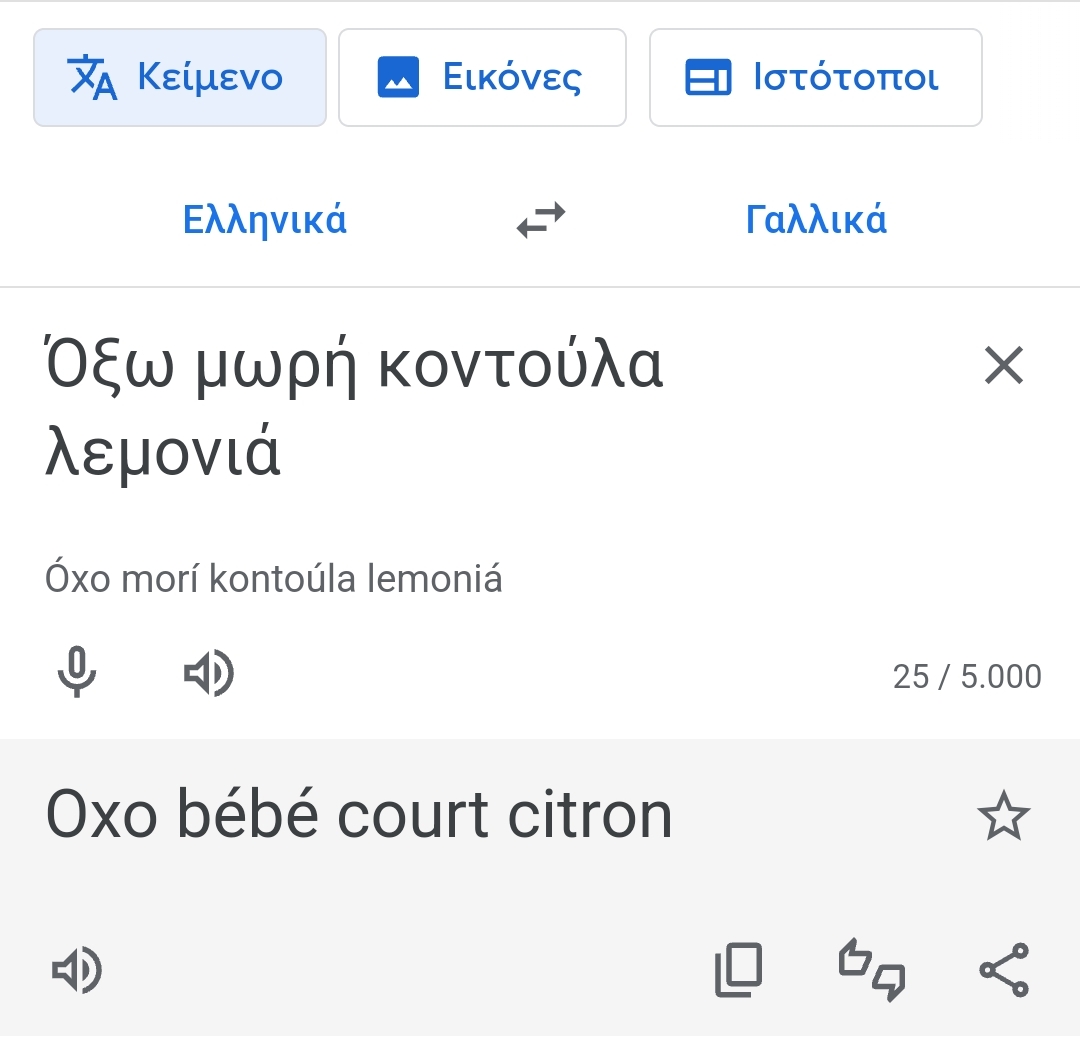Clear source text with X icon

(x=1004, y=366)
